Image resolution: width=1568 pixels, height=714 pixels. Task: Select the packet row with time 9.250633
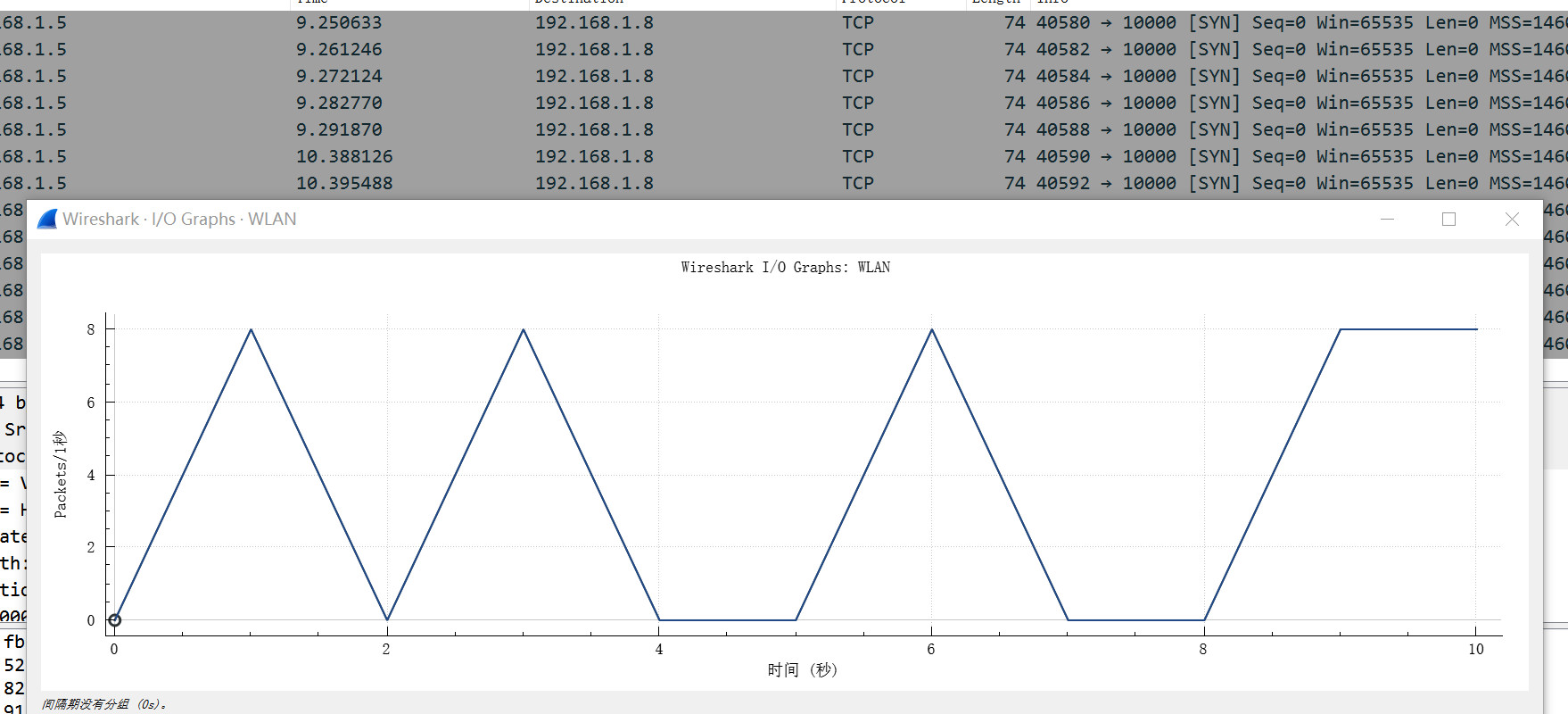tap(339, 23)
